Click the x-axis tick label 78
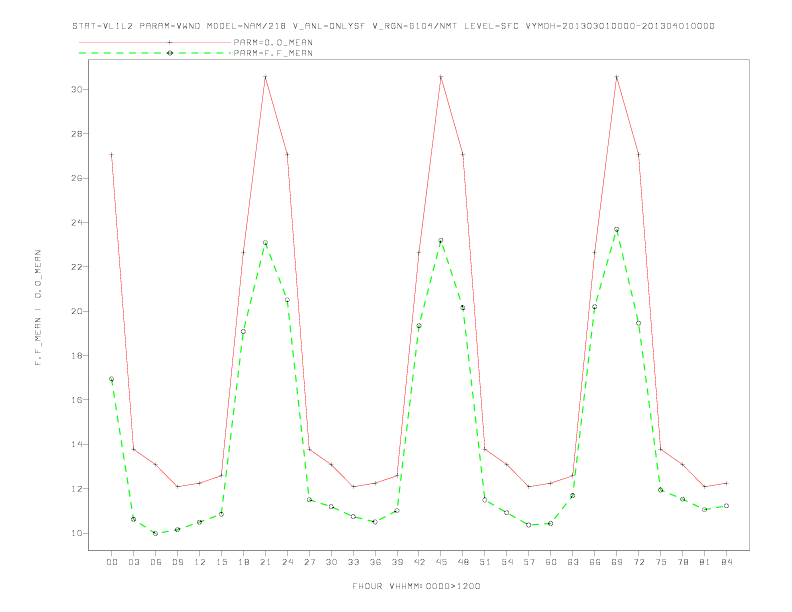 [x=682, y=562]
